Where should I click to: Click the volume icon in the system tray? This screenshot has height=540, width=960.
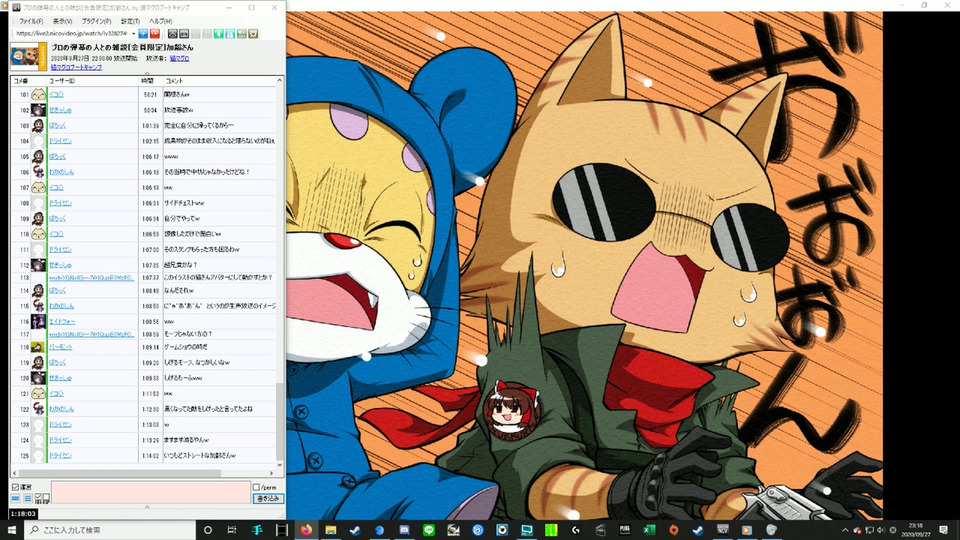[x=880, y=530]
